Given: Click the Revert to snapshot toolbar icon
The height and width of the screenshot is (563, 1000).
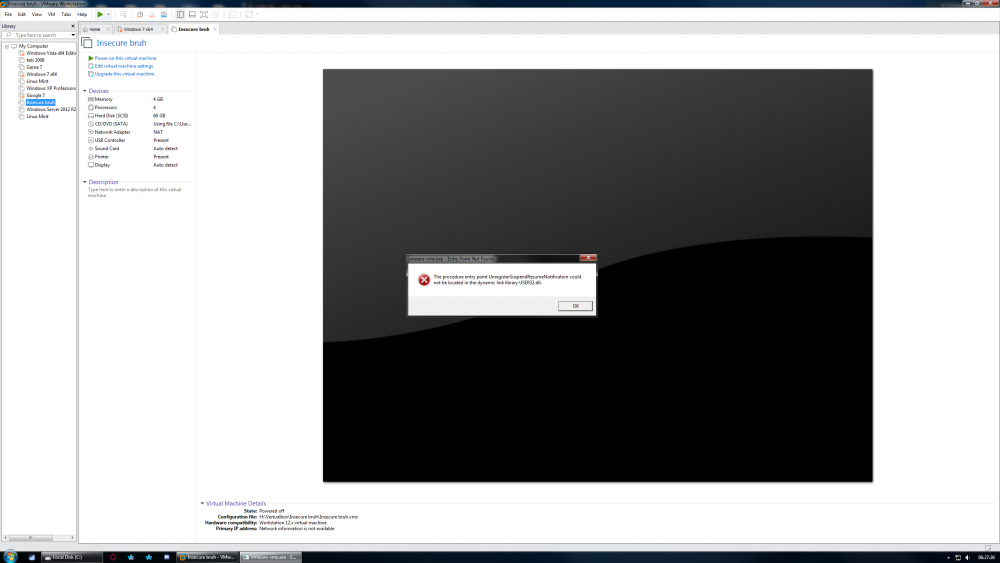Looking at the screenshot, I should tap(152, 14).
